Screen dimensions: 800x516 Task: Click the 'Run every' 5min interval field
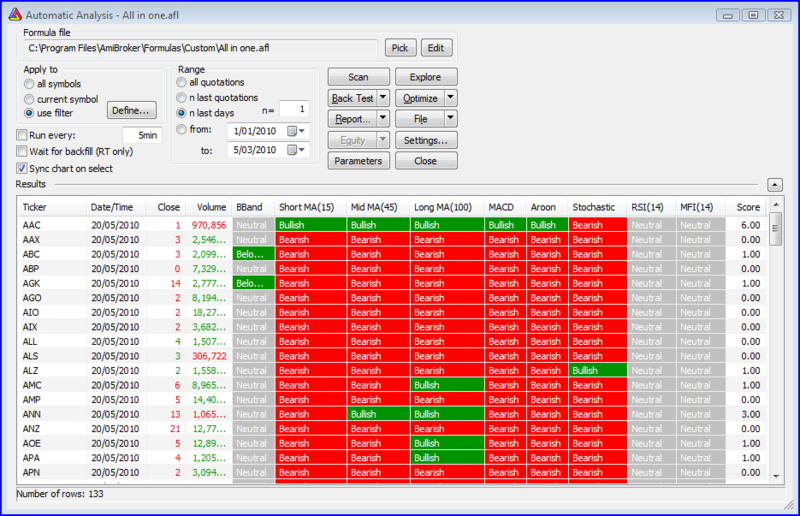click(x=142, y=135)
